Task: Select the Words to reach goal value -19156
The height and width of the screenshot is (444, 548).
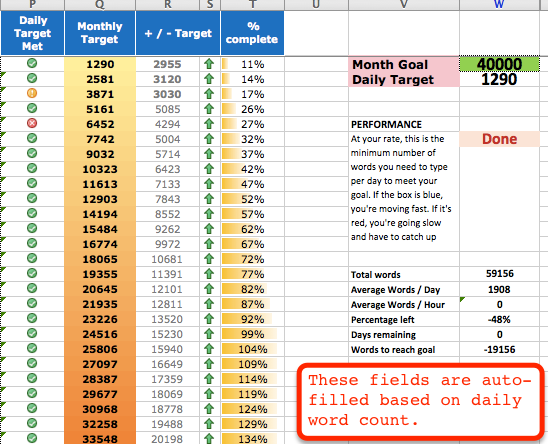Action: click(x=499, y=349)
